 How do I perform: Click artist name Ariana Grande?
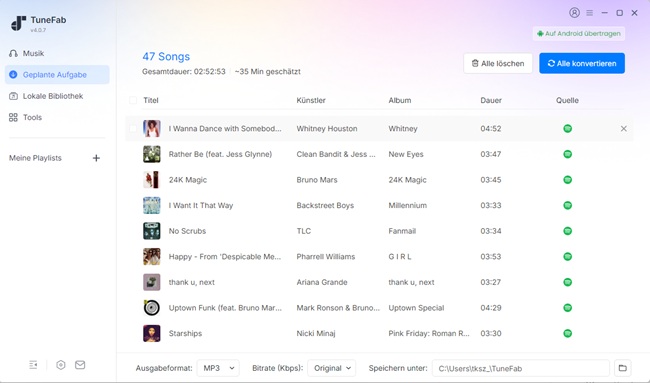click(322, 282)
